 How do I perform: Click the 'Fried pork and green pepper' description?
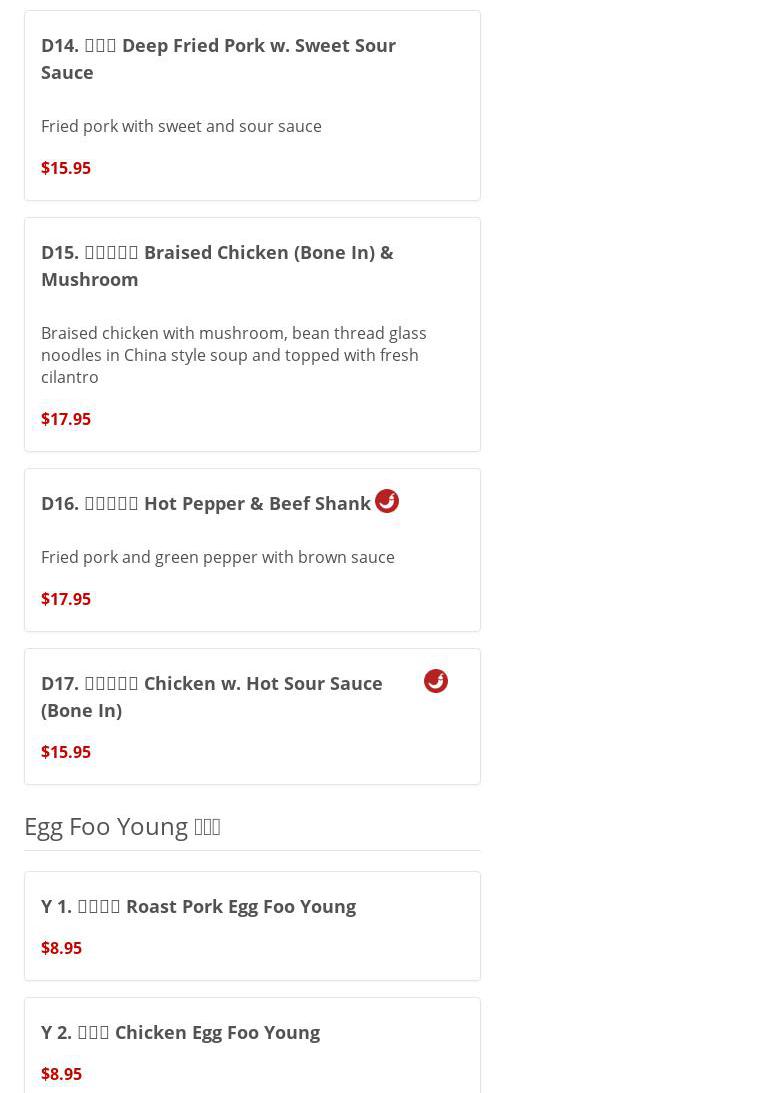(218, 557)
